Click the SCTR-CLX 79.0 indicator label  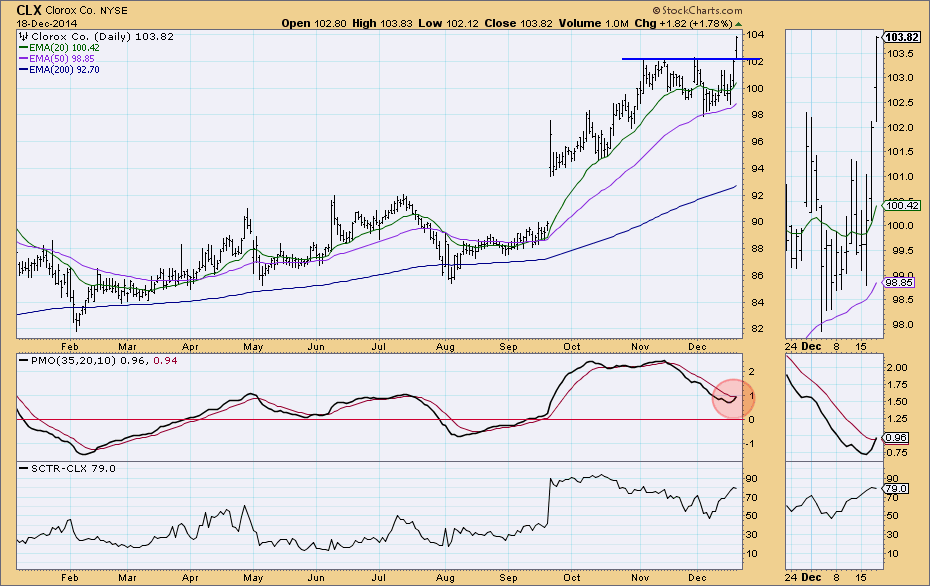coord(73,469)
